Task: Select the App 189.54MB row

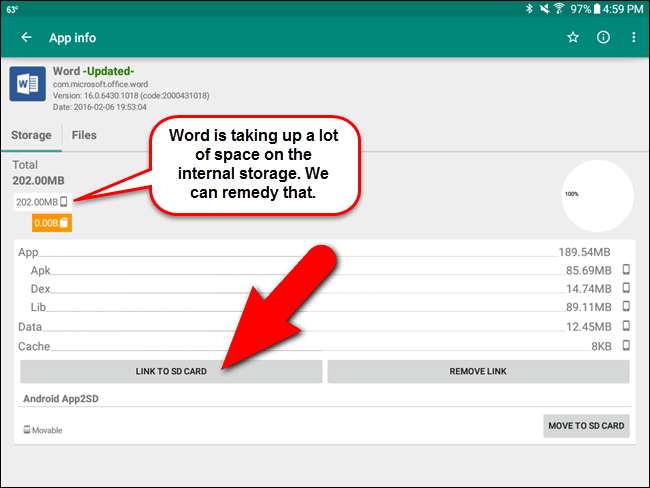Action: pos(323,252)
